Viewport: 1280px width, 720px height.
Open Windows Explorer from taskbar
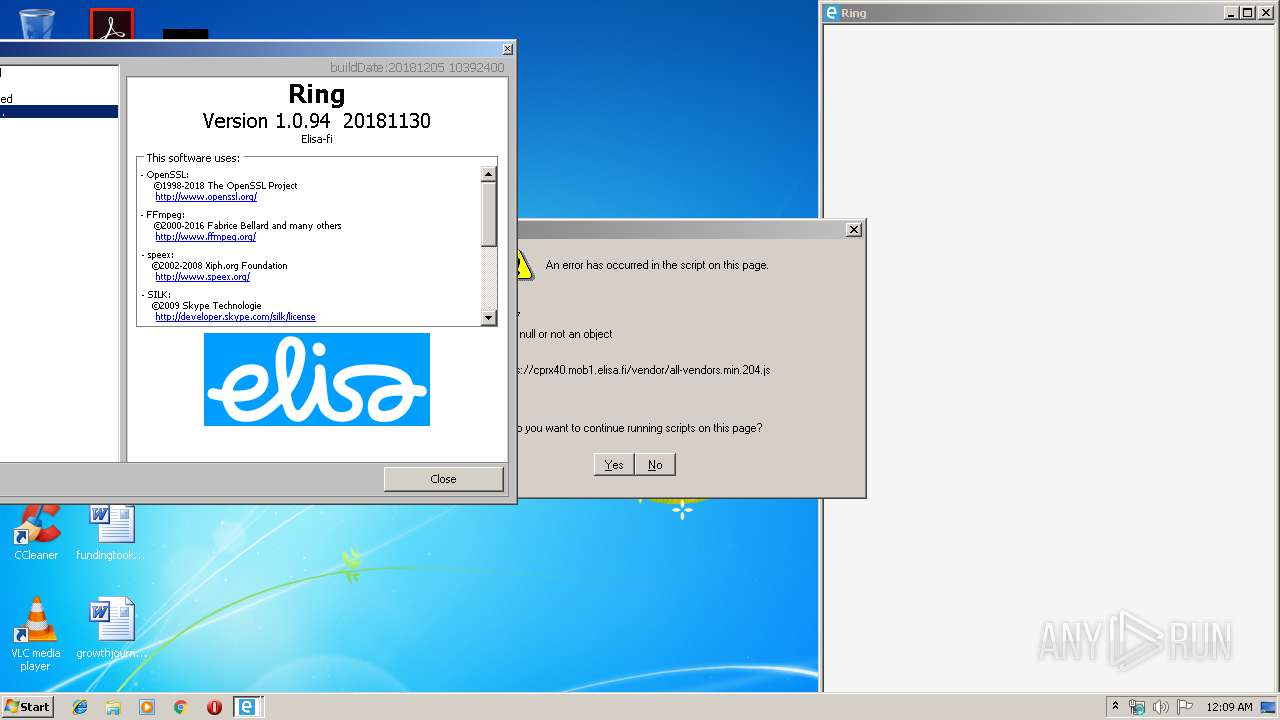click(x=113, y=707)
